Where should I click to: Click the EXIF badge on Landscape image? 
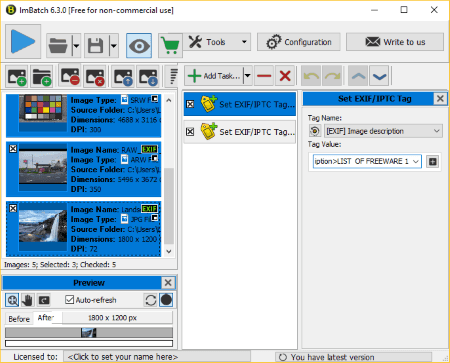click(x=149, y=209)
